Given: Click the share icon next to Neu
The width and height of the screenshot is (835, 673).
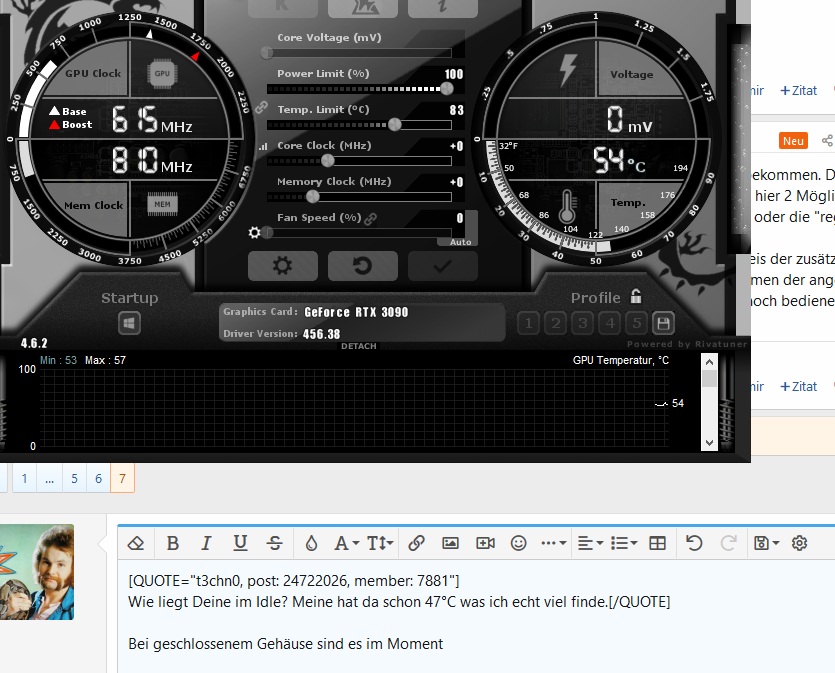Looking at the screenshot, I should (827, 141).
